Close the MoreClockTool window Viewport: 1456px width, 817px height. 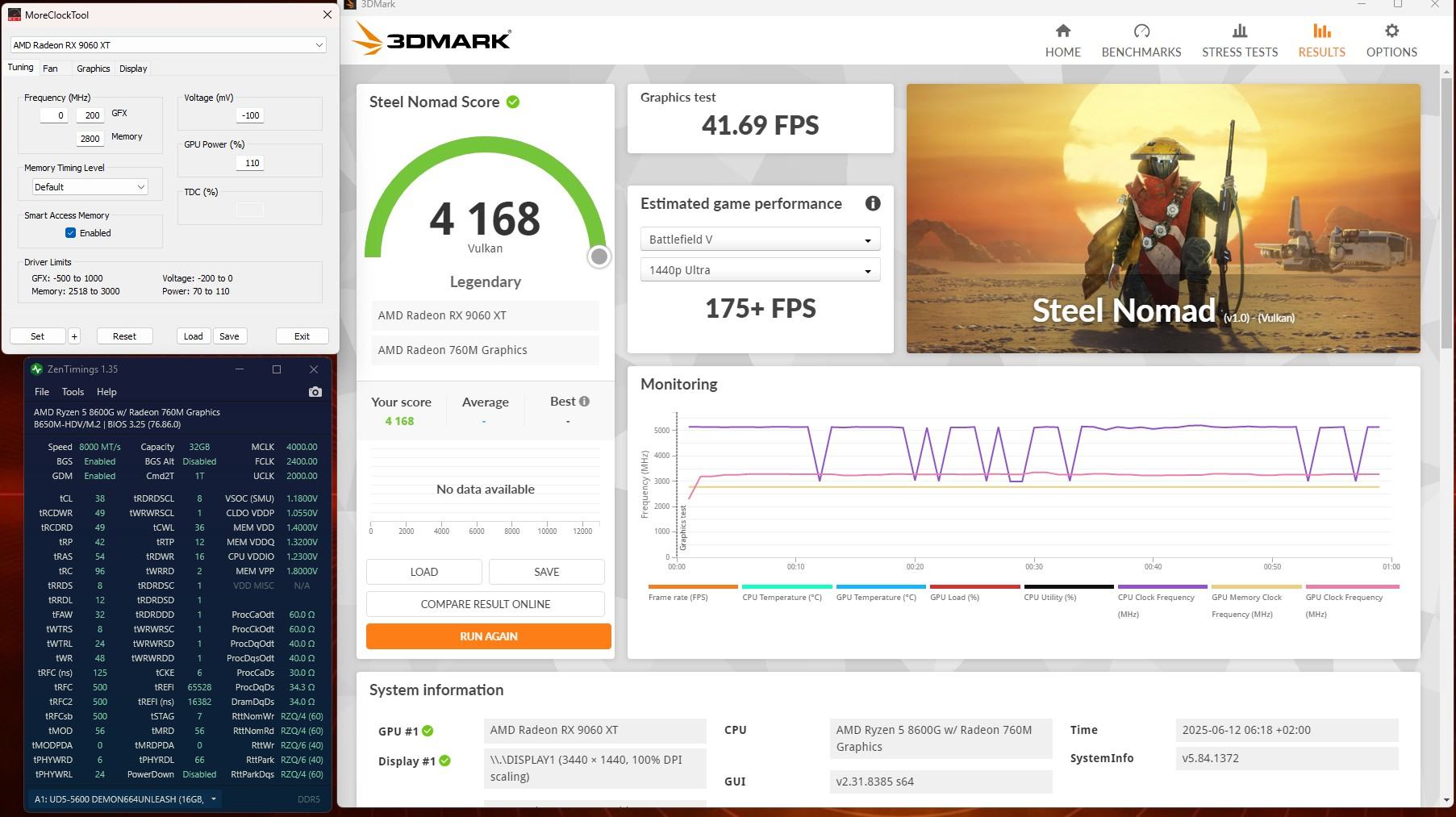(x=327, y=15)
